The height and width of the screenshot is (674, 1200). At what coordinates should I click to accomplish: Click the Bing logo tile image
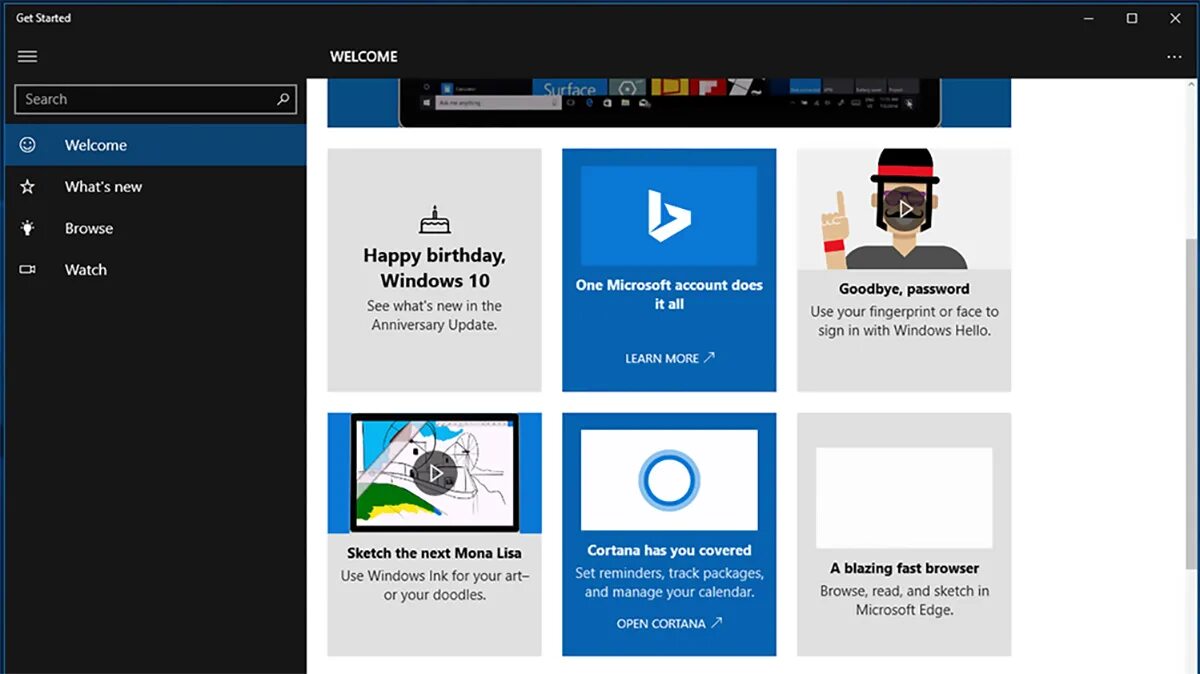(669, 215)
